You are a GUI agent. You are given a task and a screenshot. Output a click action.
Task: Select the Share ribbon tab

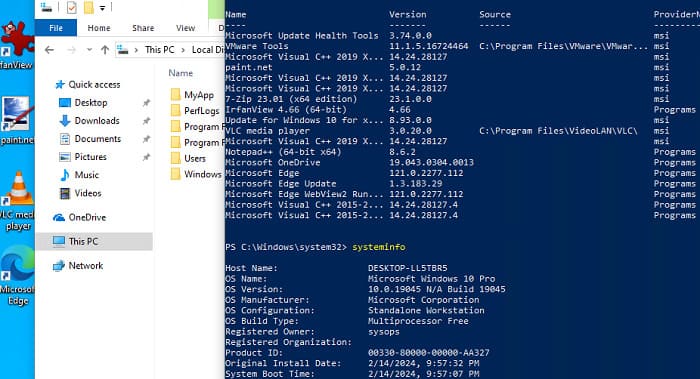pyautogui.click(x=143, y=28)
